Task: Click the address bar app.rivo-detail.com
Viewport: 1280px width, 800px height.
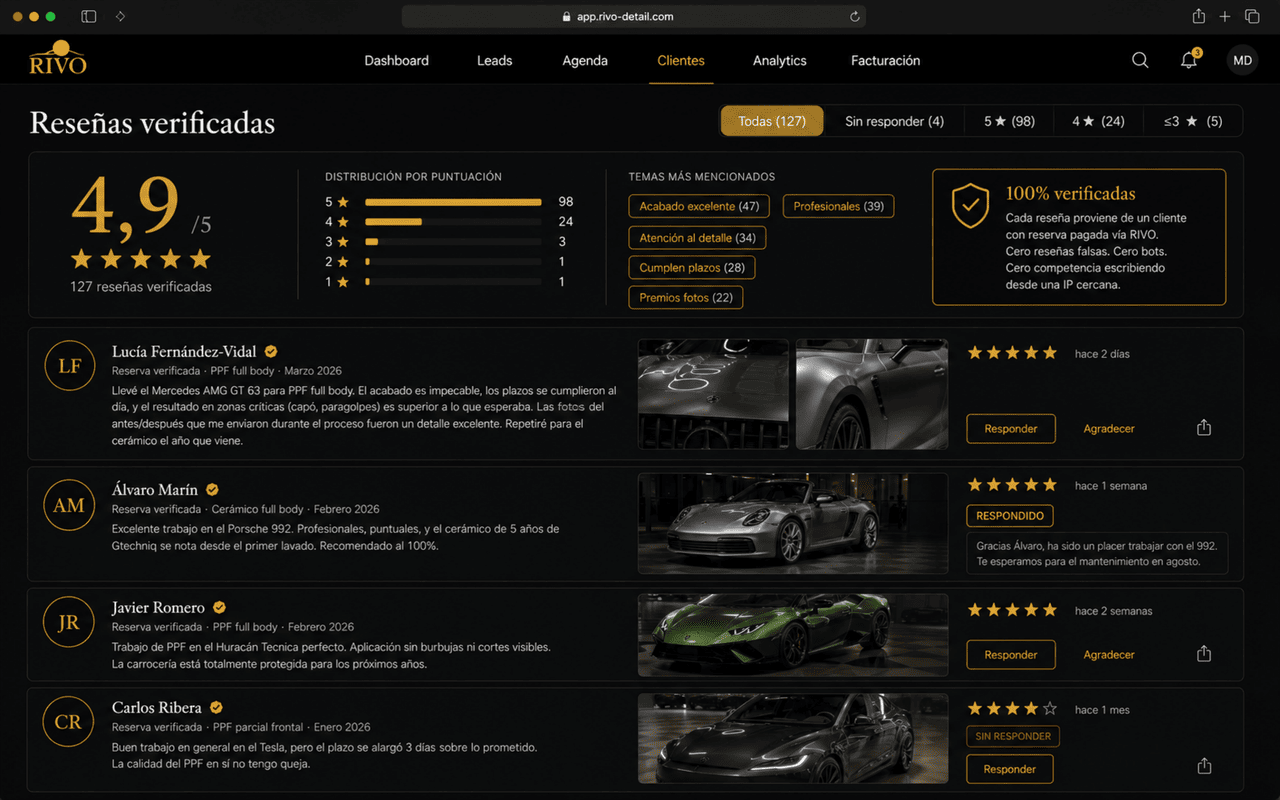Action: tap(633, 17)
